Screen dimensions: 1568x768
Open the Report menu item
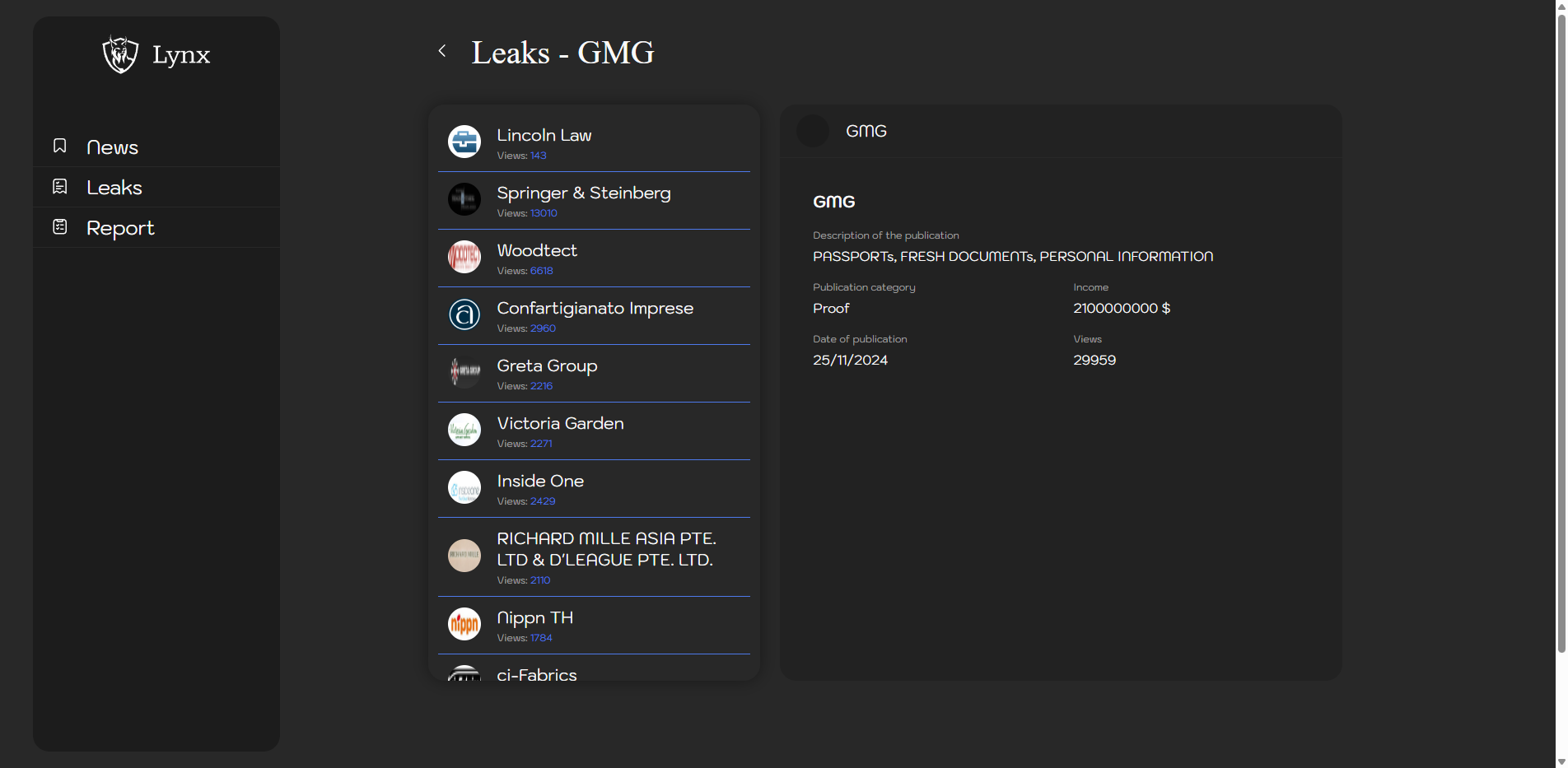pos(120,228)
